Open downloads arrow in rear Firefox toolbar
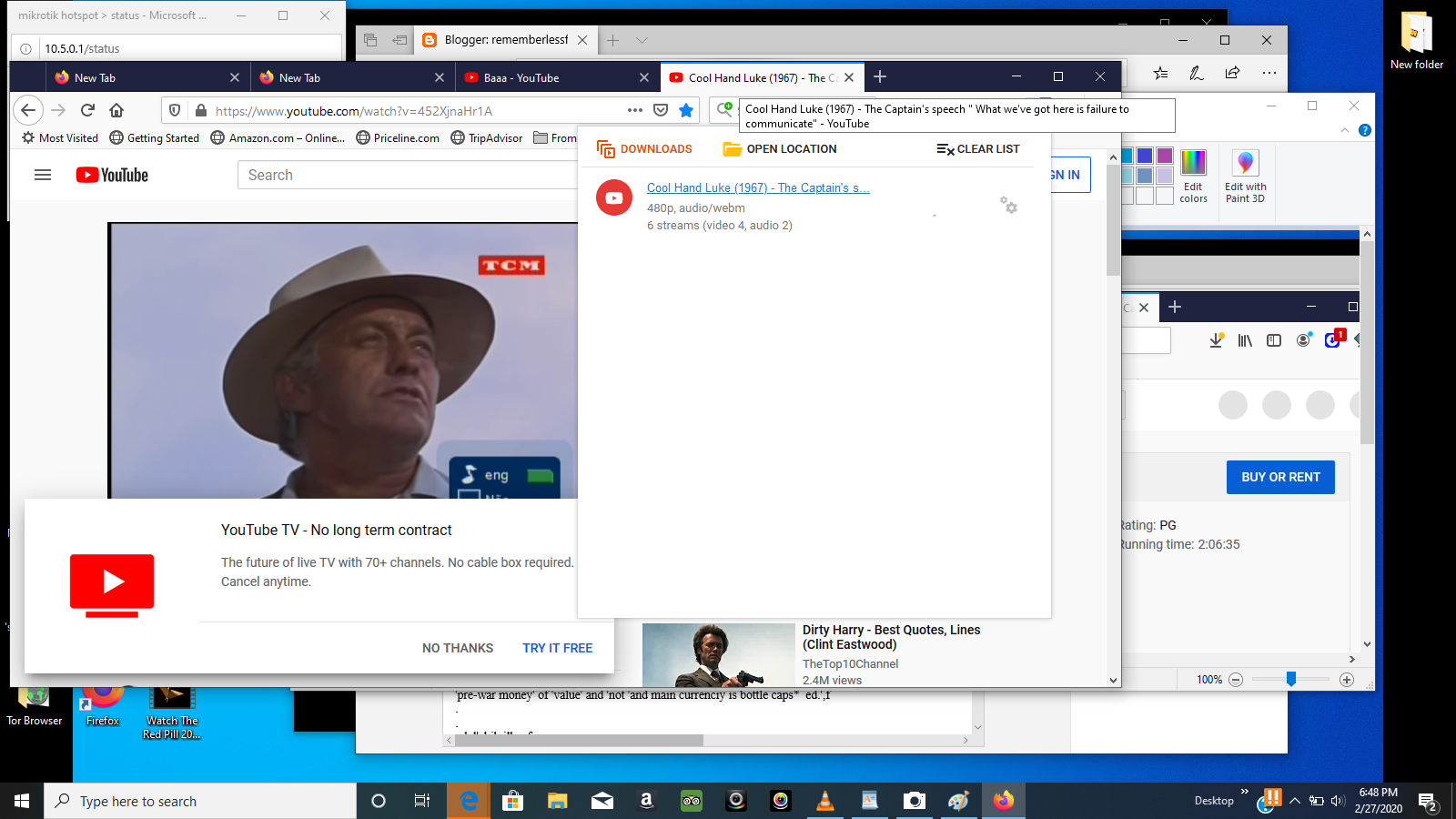The height and width of the screenshot is (819, 1456). pyautogui.click(x=1217, y=340)
